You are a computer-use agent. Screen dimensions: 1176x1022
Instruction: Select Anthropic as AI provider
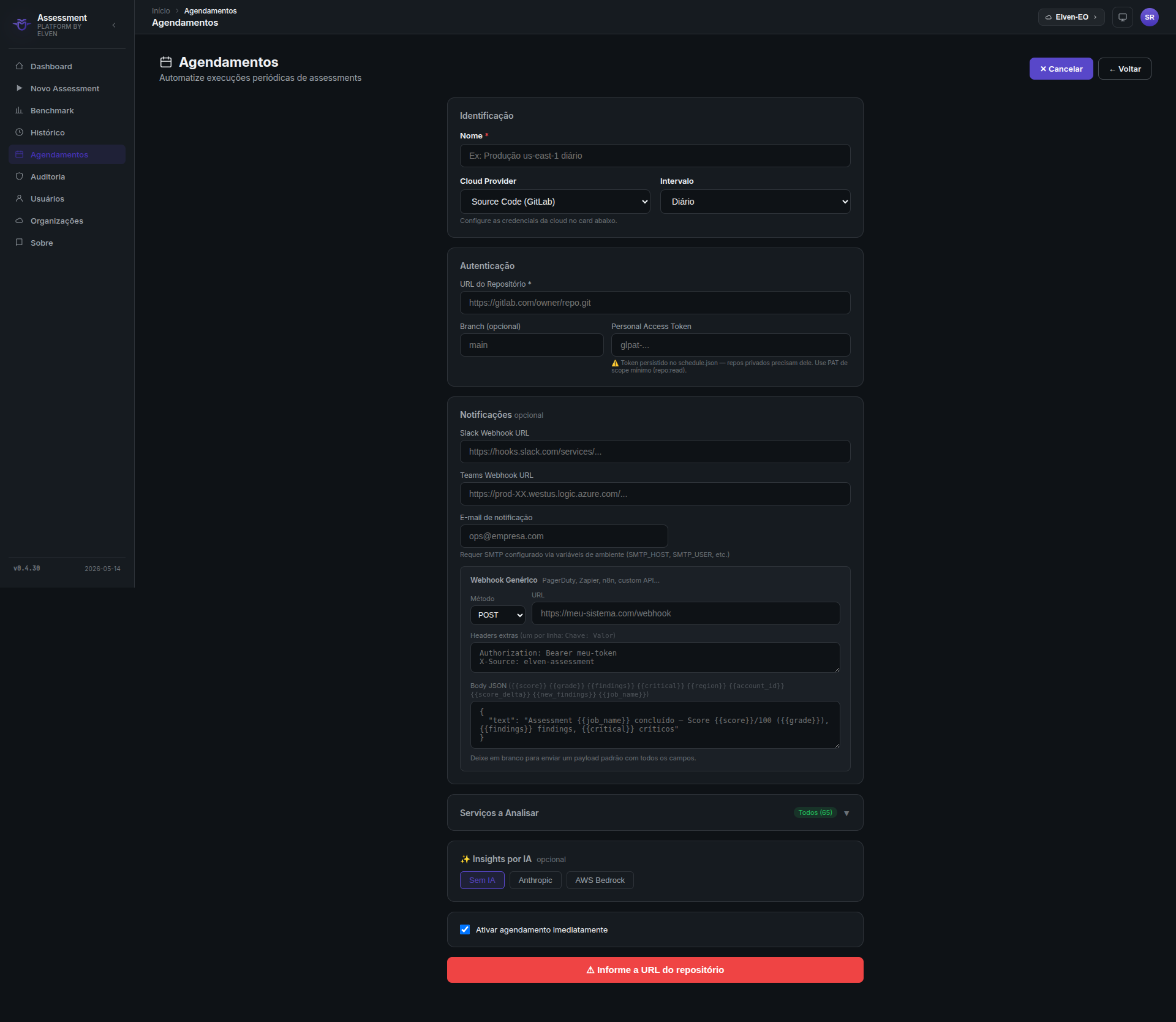pos(535,880)
